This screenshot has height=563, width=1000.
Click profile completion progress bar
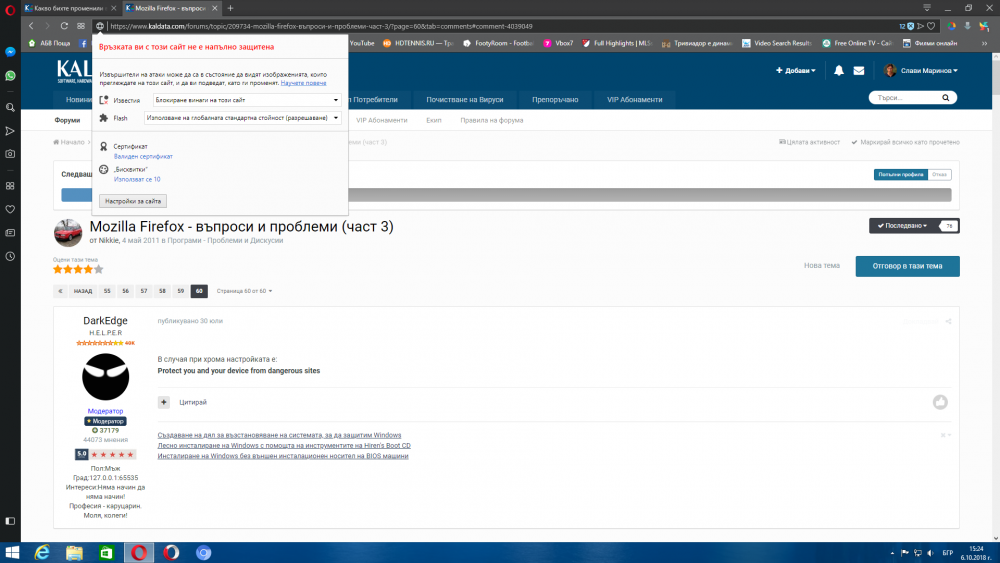506,195
